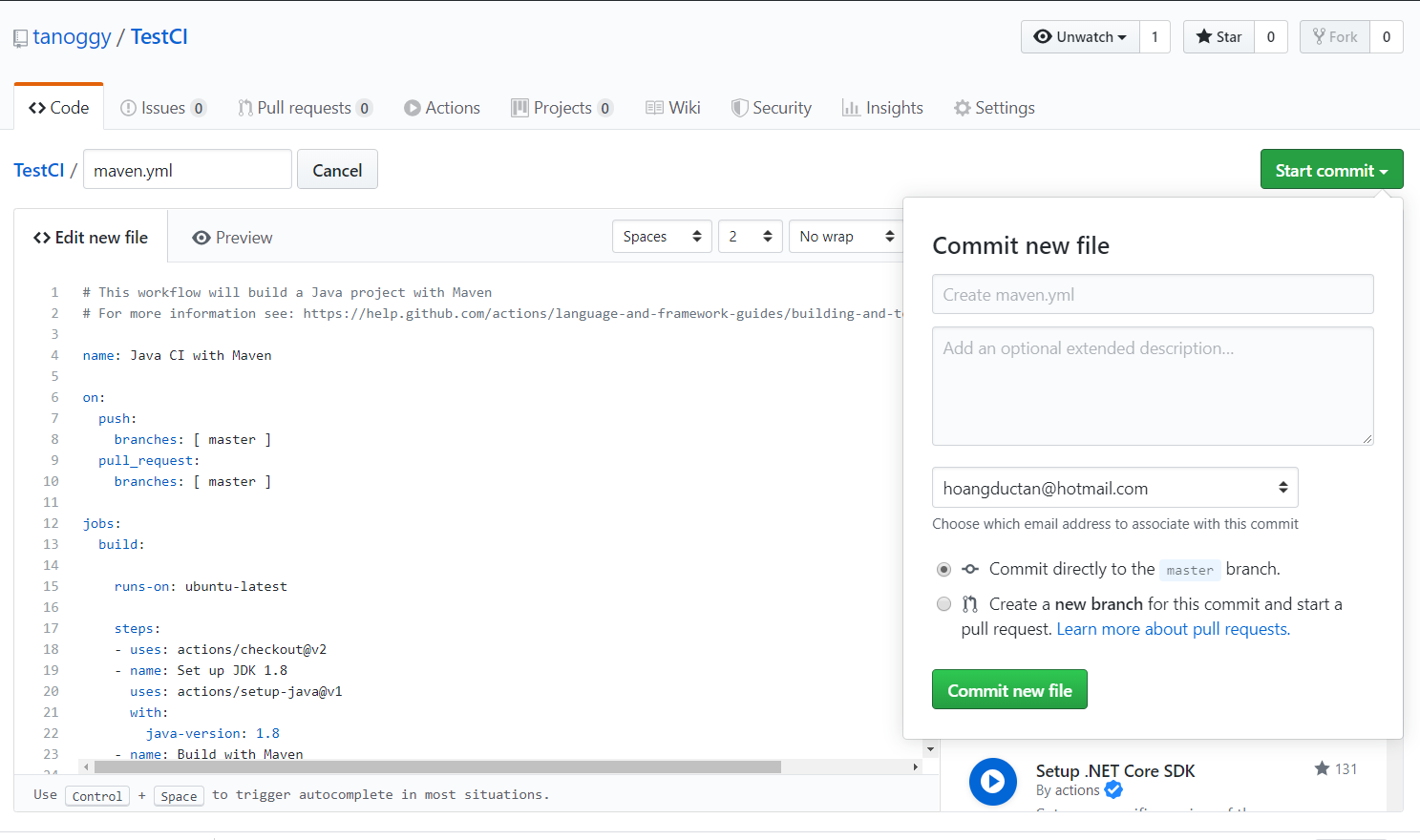
Task: Click the Commit new file button
Action: [x=1009, y=689]
